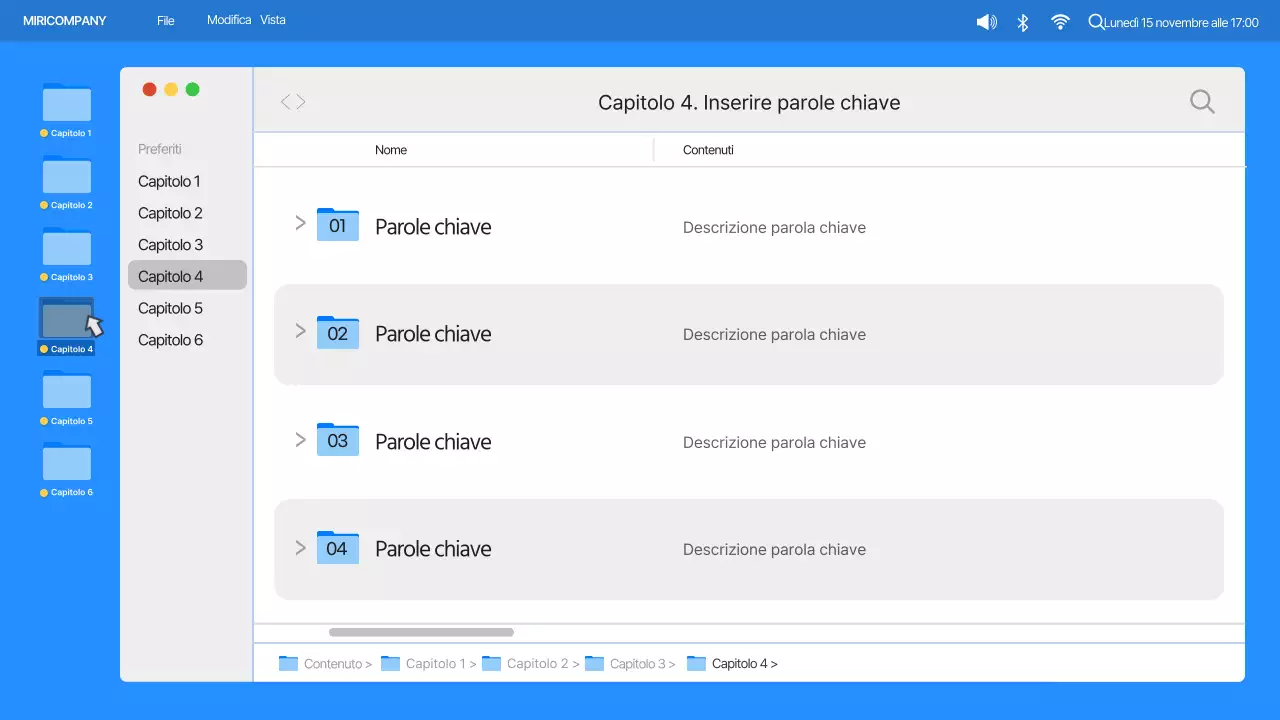
Task: Click the horizontal scrollbar at the window bottom
Action: [420, 631]
